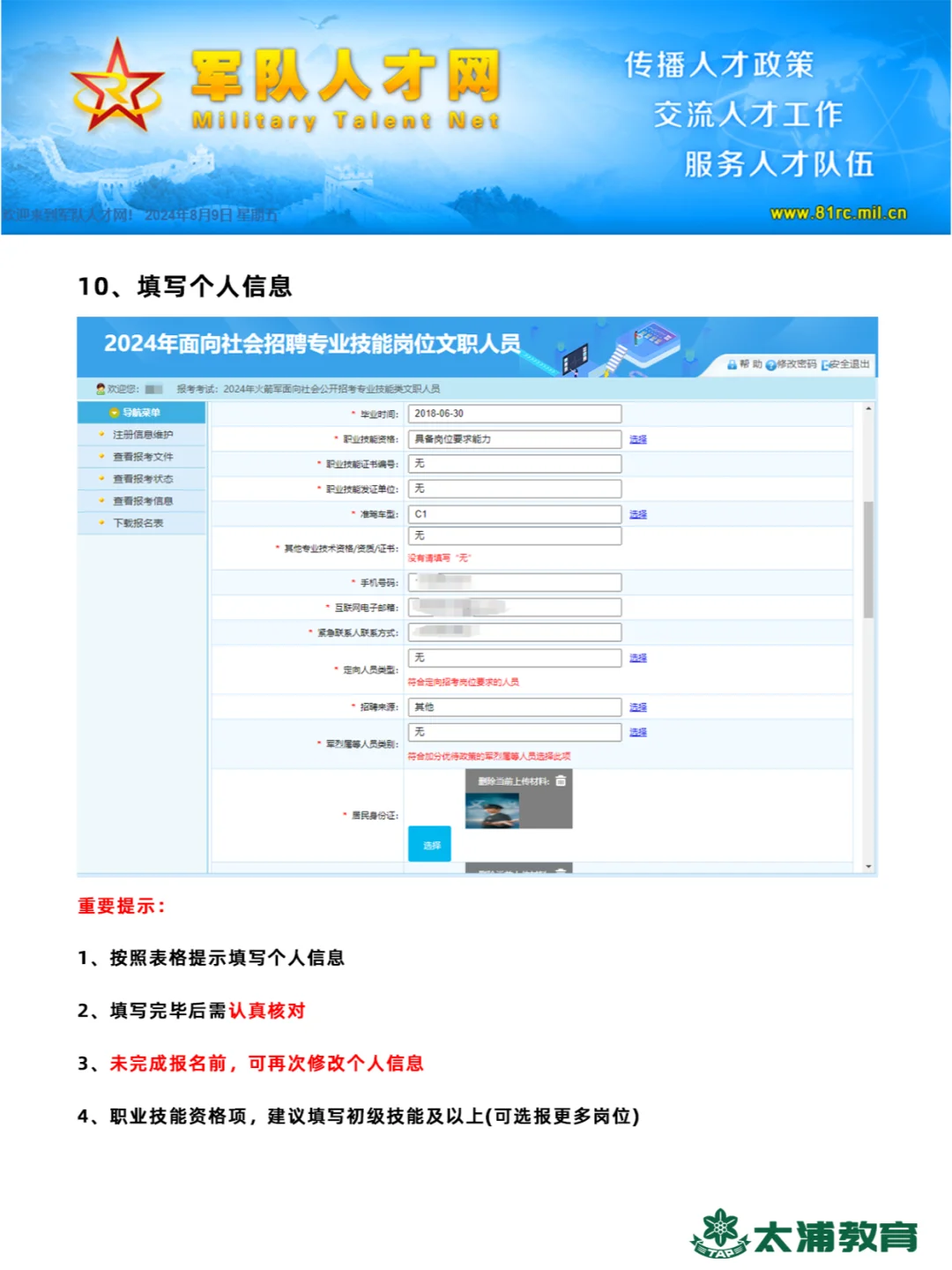Viewport: 952px width, 1270px height.
Task: Click the 太浦教育 logo at bottom
Action: tap(804, 1233)
